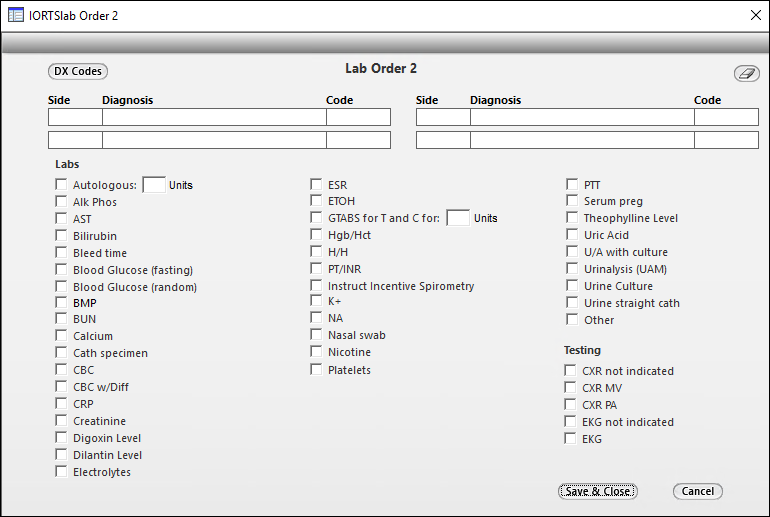Click first-row left Diagnosis field
The image size is (770, 517).
point(214,117)
